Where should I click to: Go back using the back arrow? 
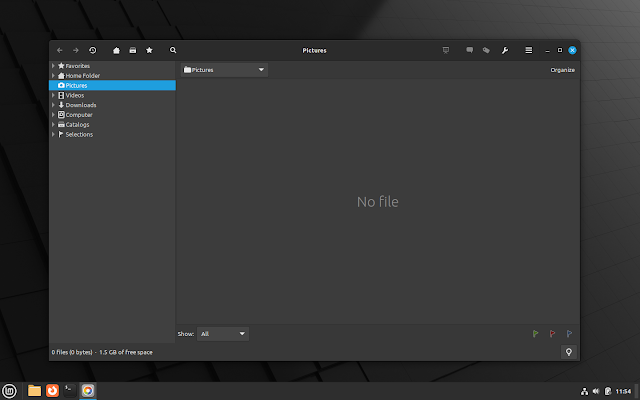[x=60, y=50]
